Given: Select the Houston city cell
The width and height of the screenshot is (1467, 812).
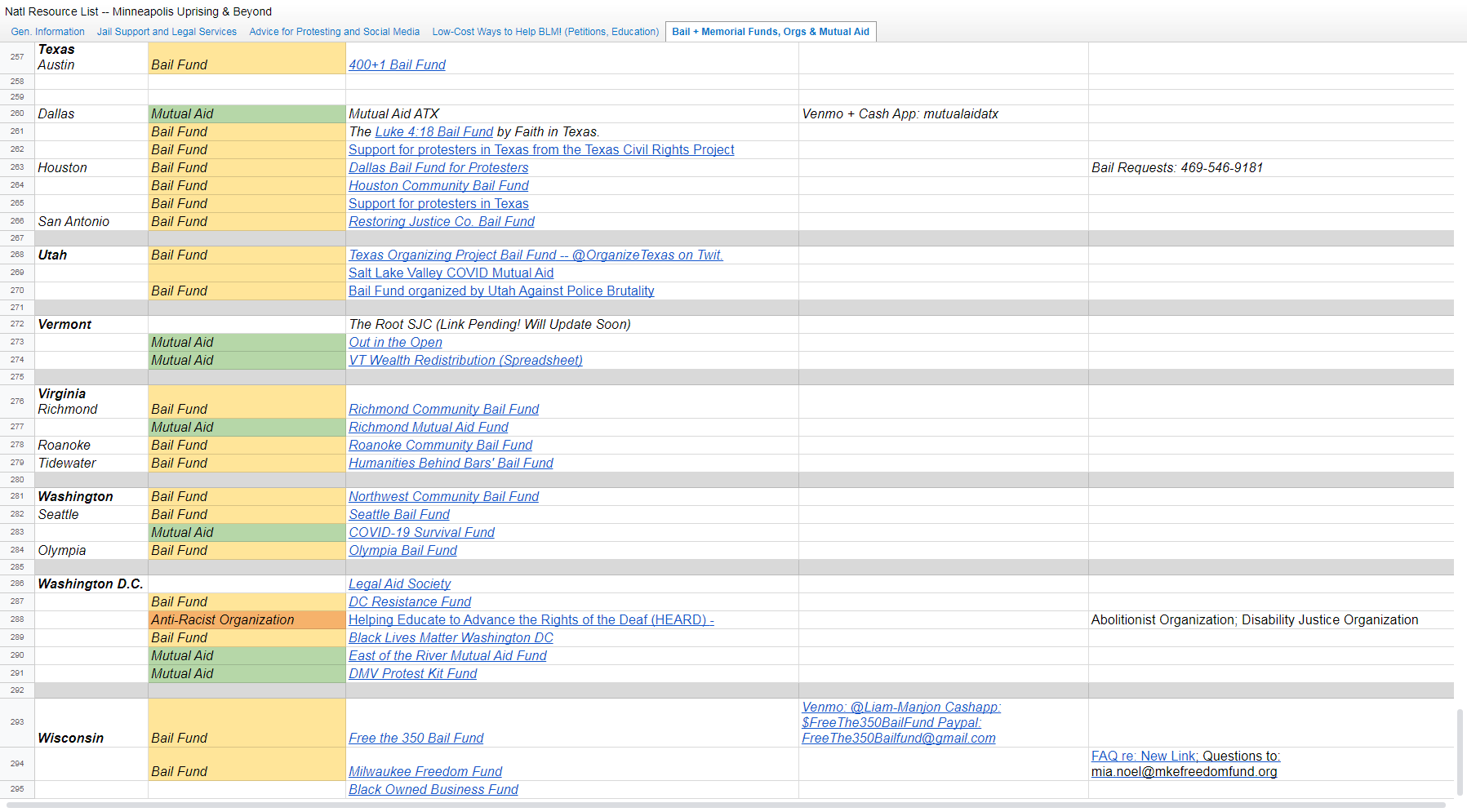Looking at the screenshot, I should pos(91,168).
